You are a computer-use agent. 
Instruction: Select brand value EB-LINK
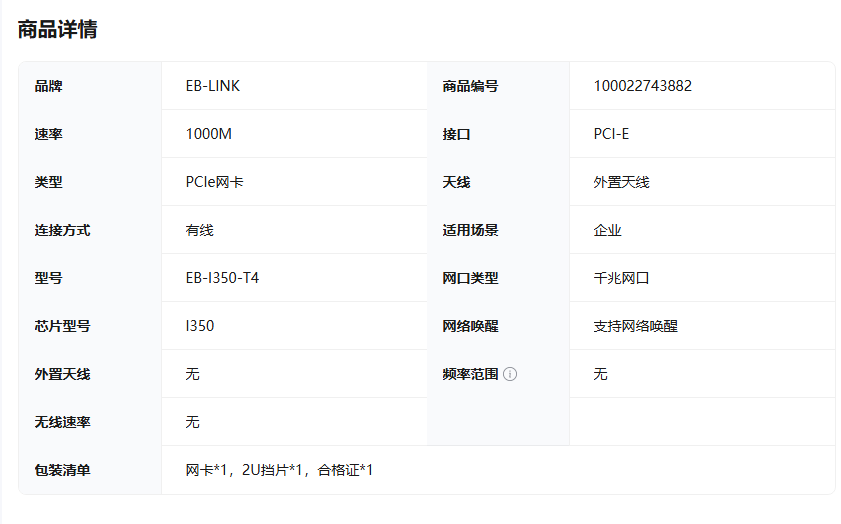tap(212, 86)
